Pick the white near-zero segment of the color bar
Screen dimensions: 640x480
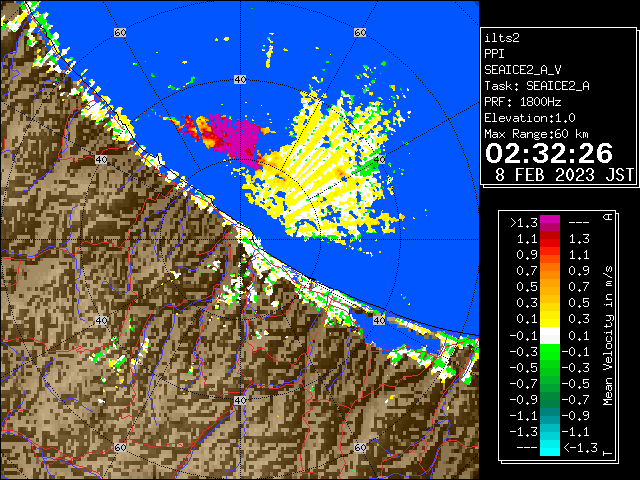pyautogui.click(x=550, y=336)
